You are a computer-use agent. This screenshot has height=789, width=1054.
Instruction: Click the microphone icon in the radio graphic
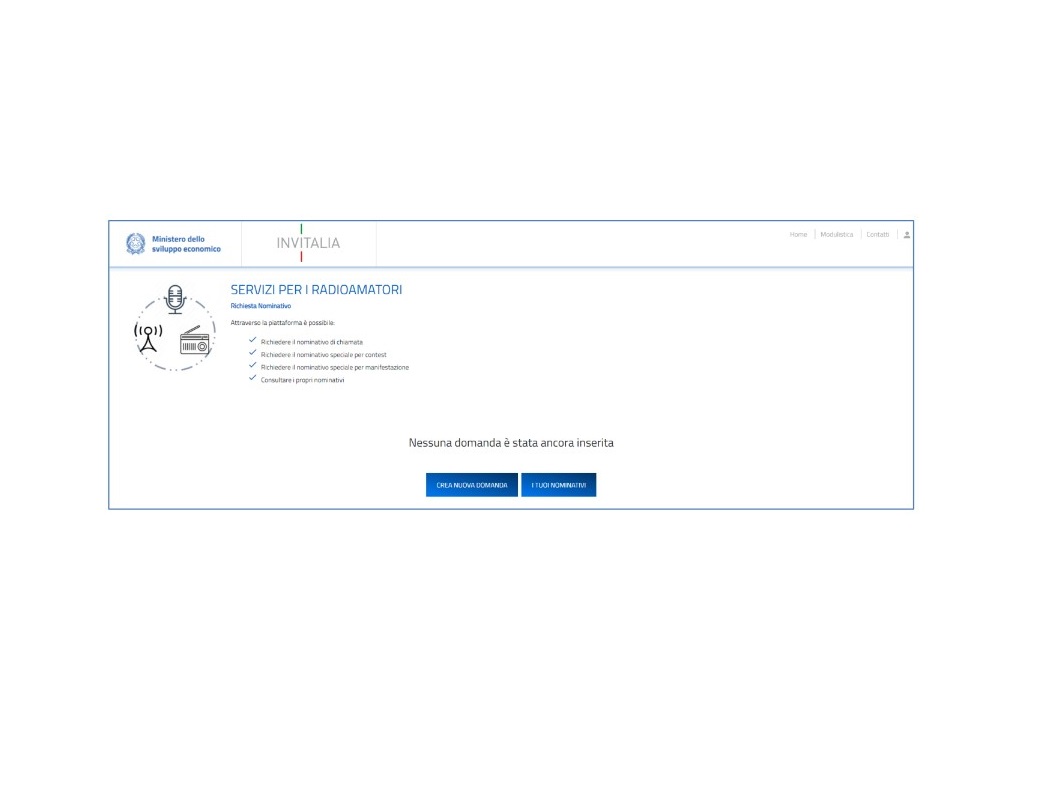pyautogui.click(x=175, y=299)
